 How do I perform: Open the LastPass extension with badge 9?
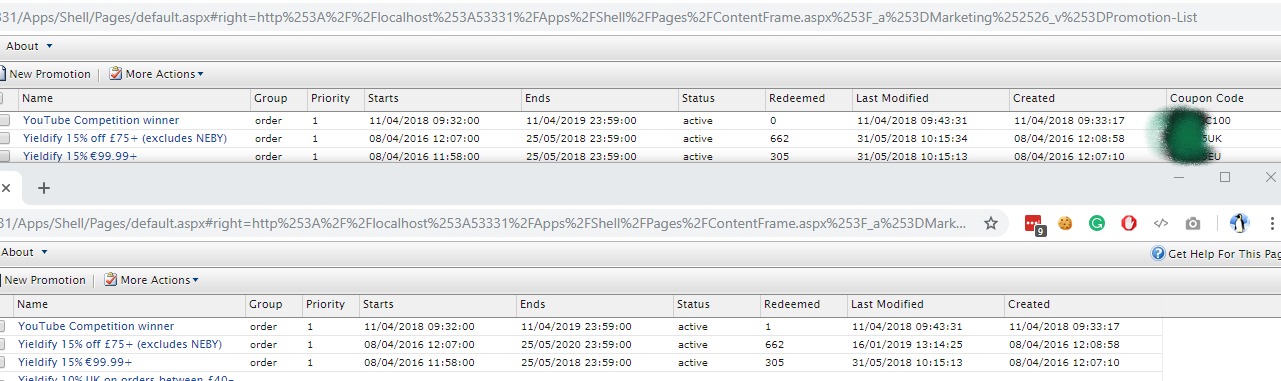coord(1035,225)
